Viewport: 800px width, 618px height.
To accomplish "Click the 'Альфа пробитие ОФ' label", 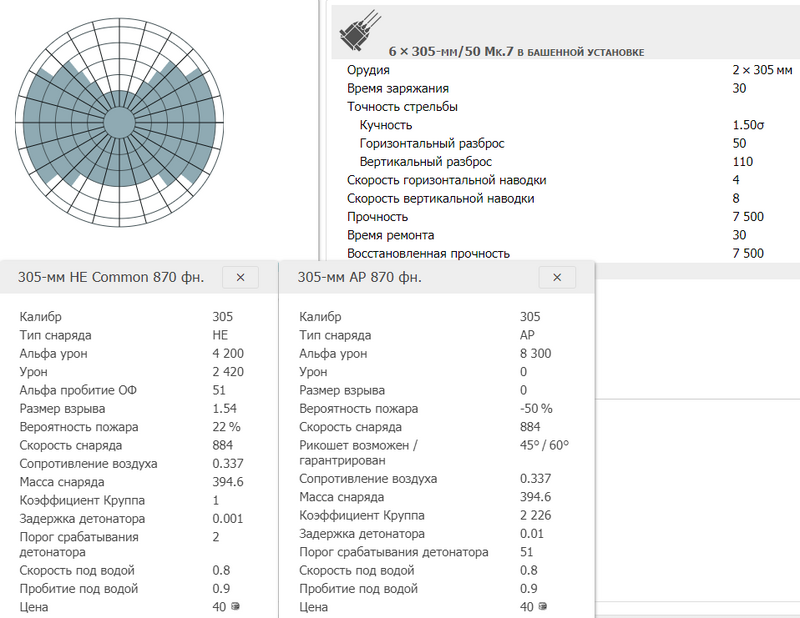I will coord(78,390).
